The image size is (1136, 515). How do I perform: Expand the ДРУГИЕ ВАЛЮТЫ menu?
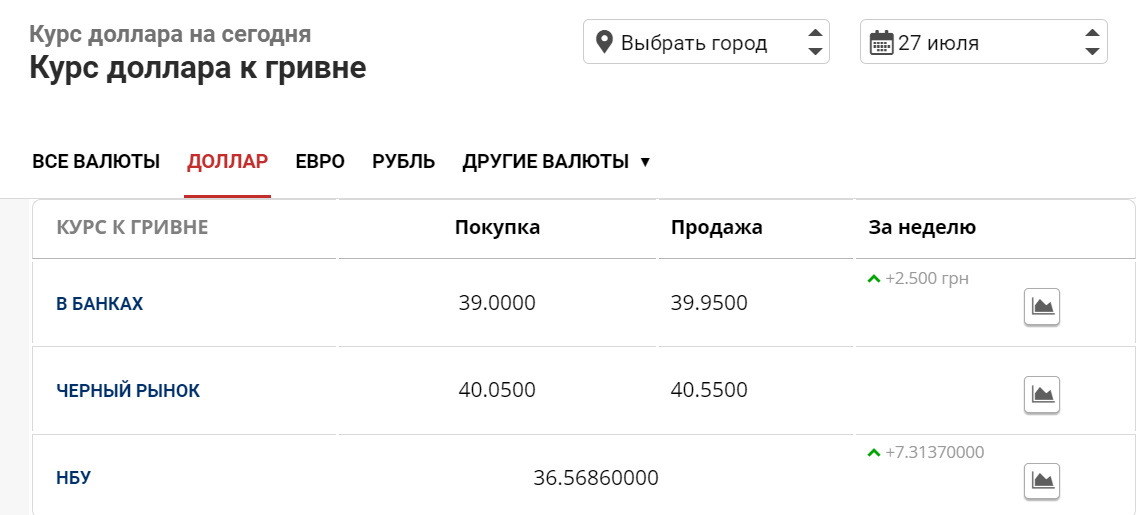[x=556, y=162]
